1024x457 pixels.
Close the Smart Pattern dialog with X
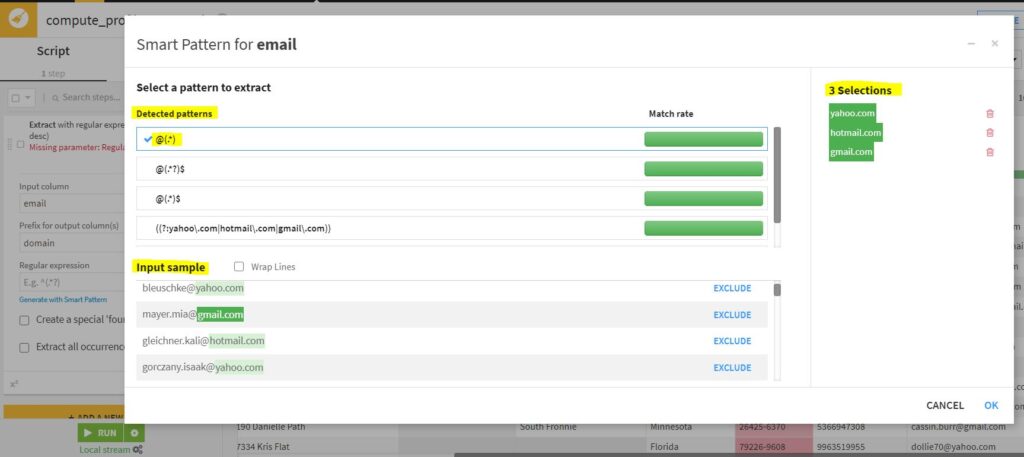point(995,44)
